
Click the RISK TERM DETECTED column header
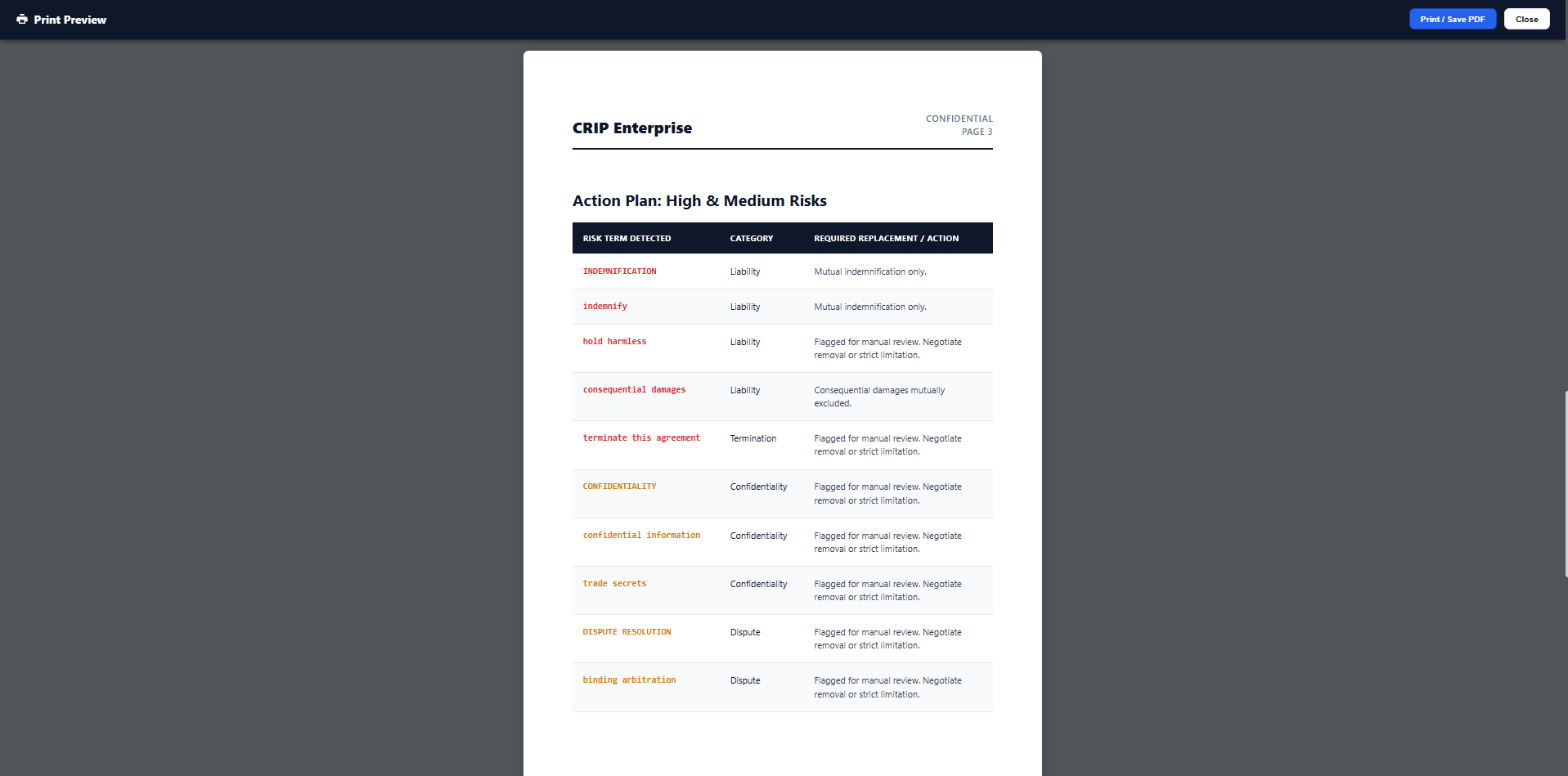(x=627, y=238)
